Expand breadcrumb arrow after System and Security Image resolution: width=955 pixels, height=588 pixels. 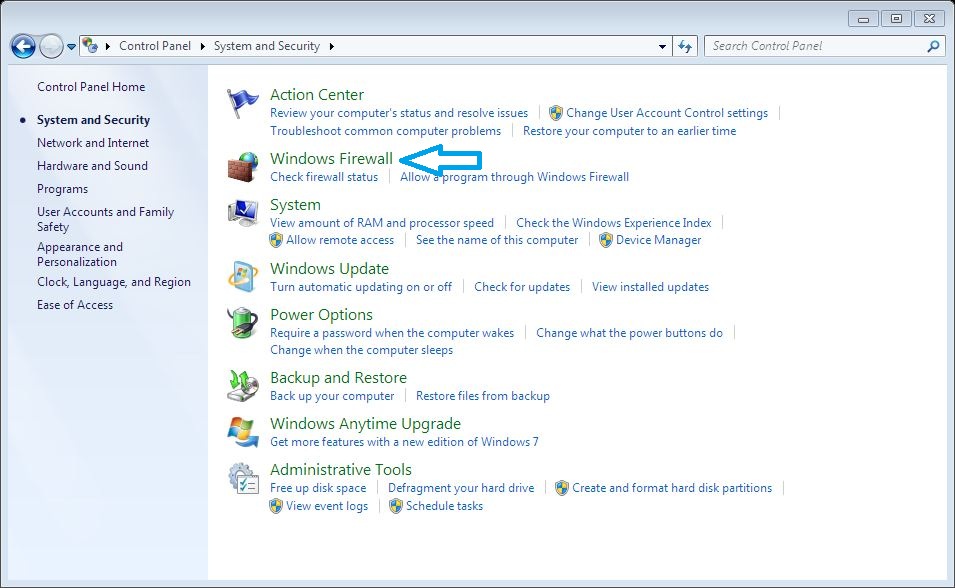coord(331,46)
